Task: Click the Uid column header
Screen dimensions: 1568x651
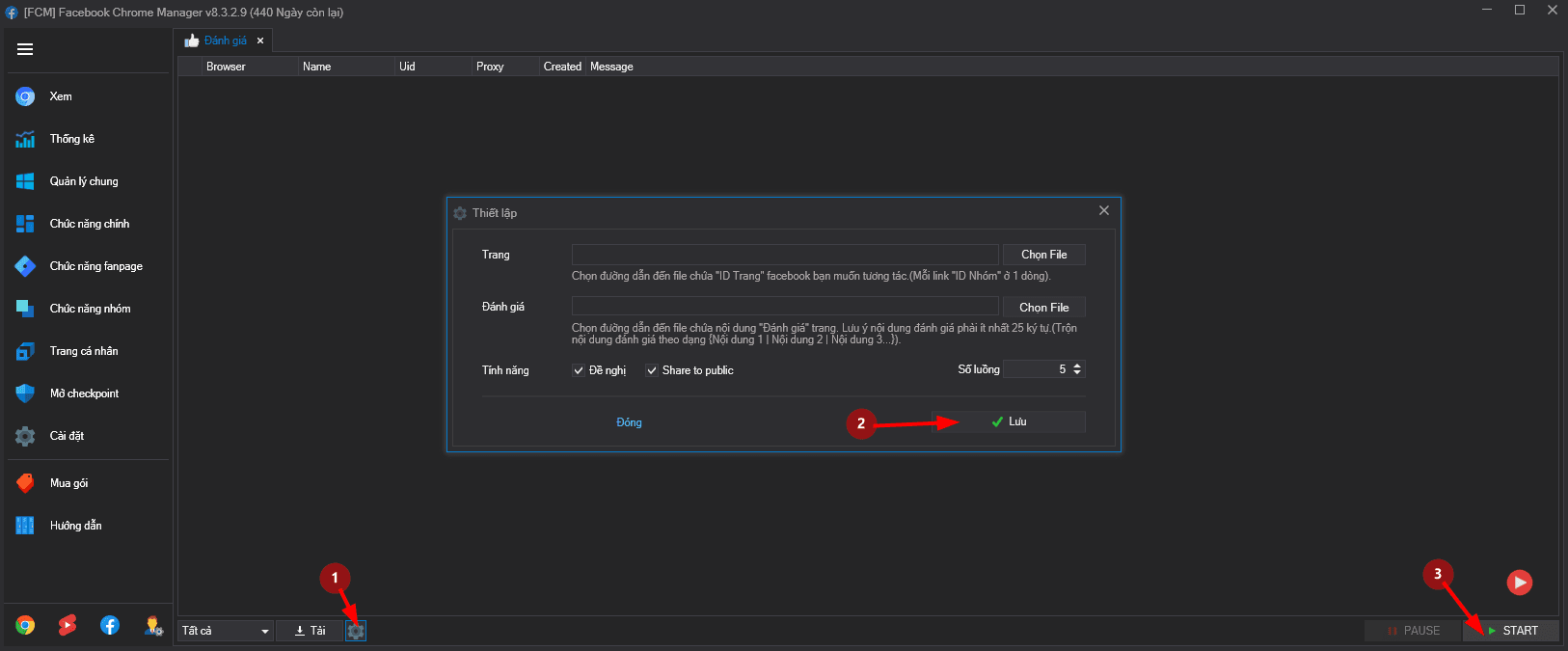Action: click(434, 67)
